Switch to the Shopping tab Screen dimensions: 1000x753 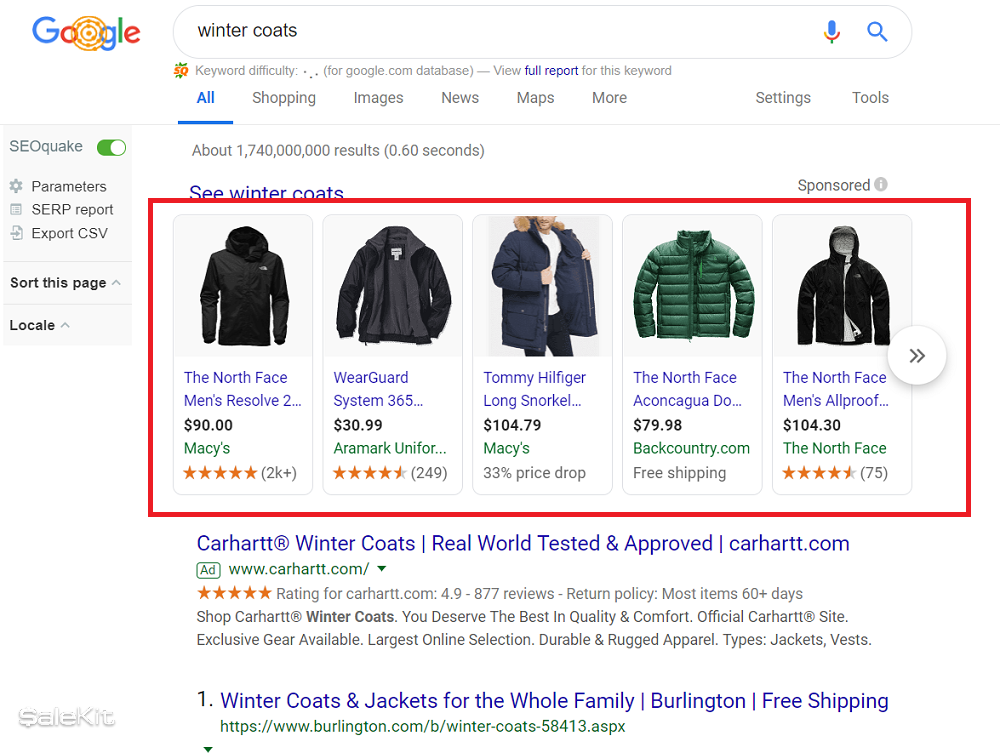(x=284, y=98)
